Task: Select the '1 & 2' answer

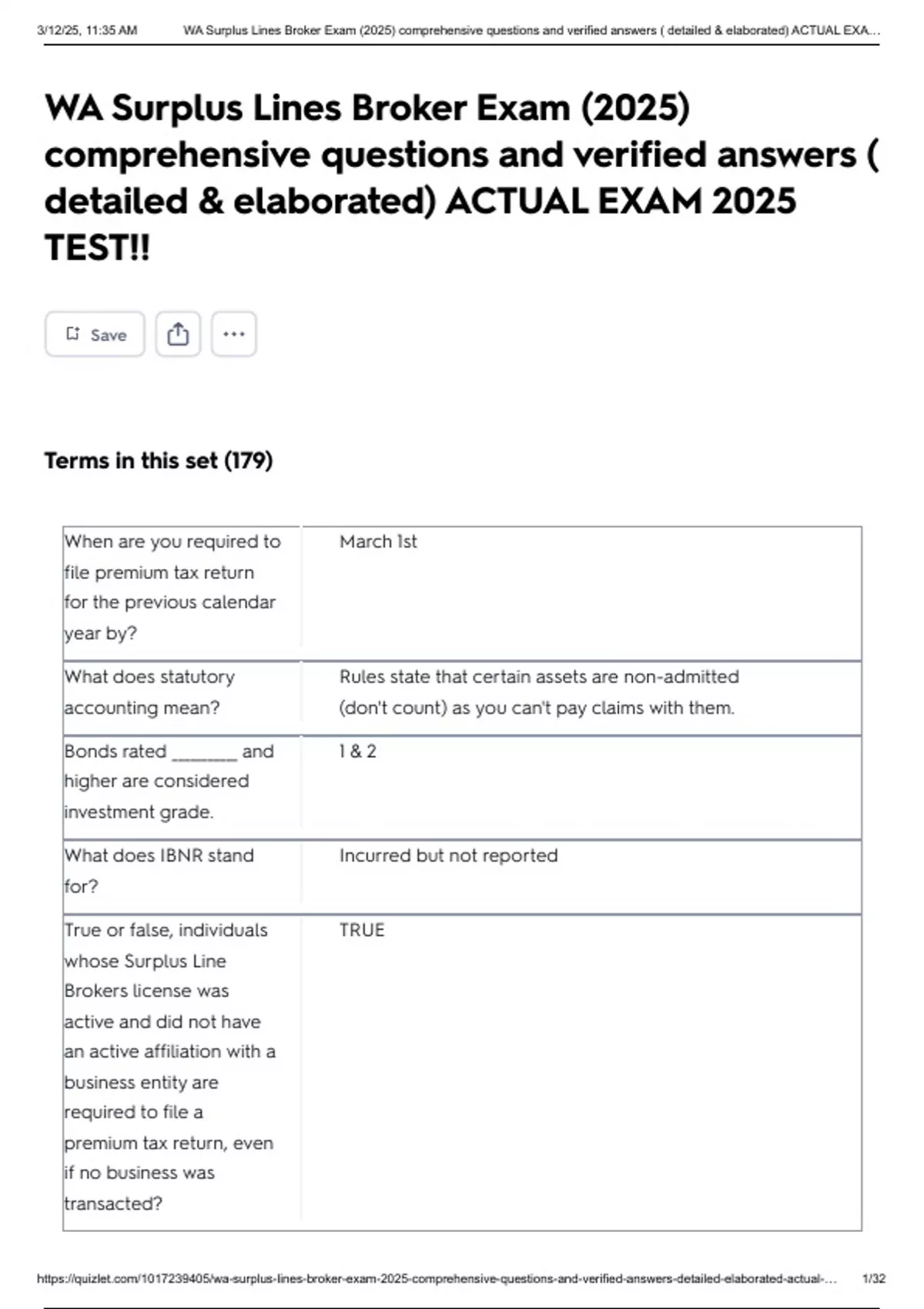Action: (x=358, y=751)
